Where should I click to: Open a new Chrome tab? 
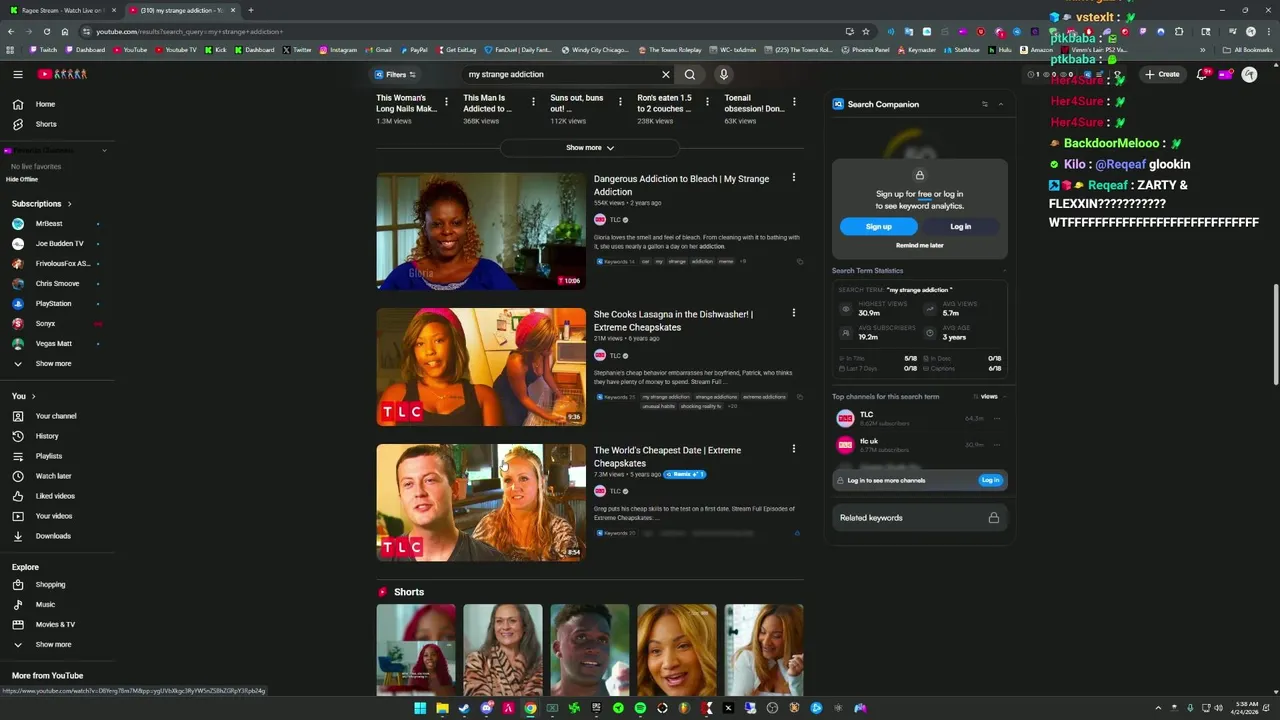[x=250, y=10]
